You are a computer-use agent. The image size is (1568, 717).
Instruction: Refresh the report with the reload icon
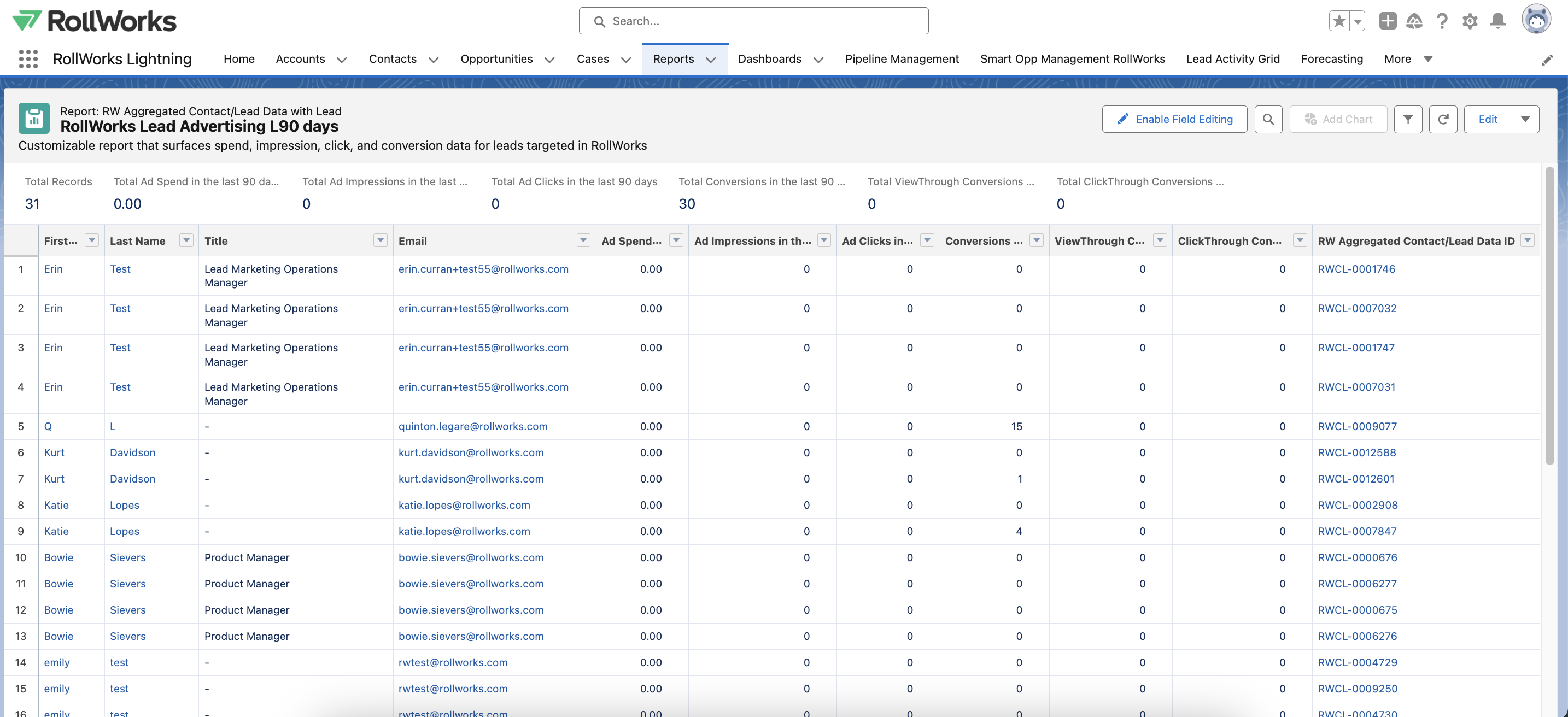1443,119
